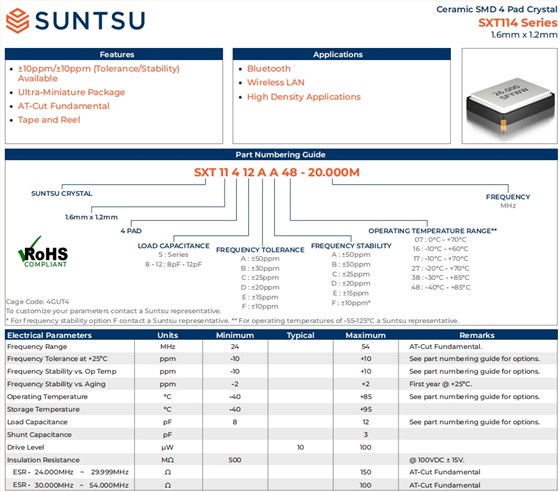Click the 'Part Numbering Guide' header

pos(281,155)
